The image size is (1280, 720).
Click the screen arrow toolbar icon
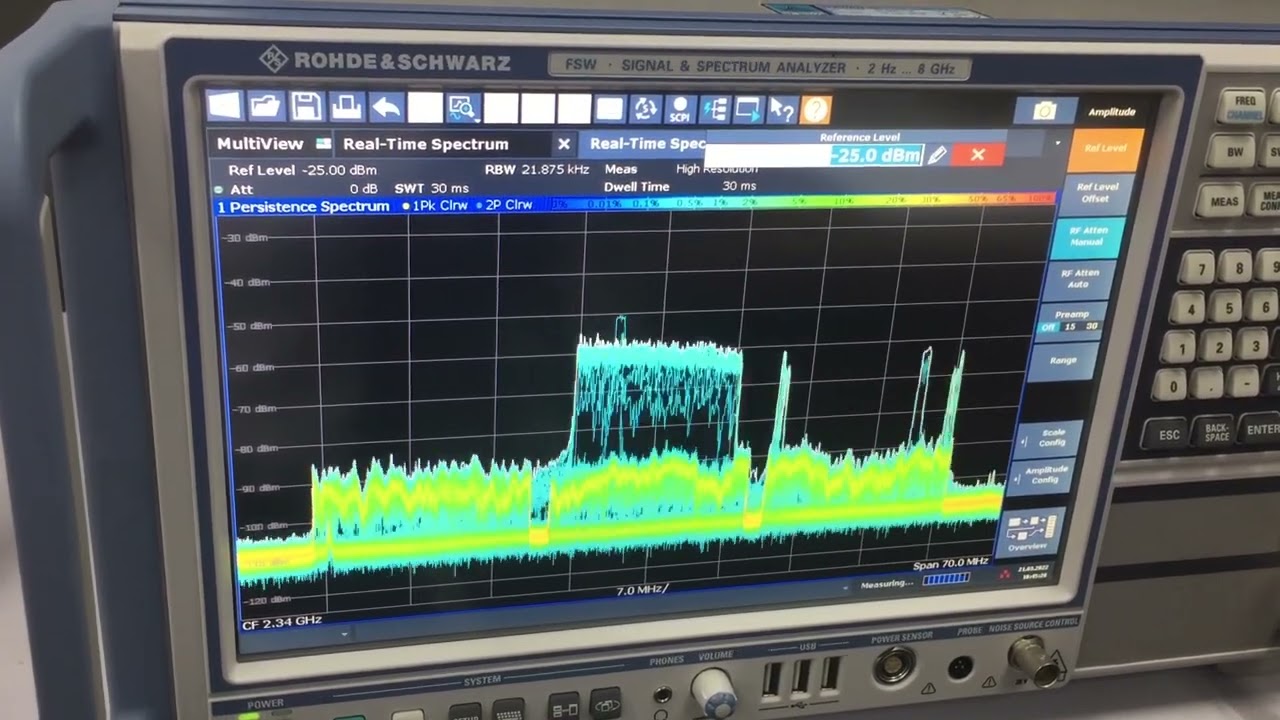748,109
